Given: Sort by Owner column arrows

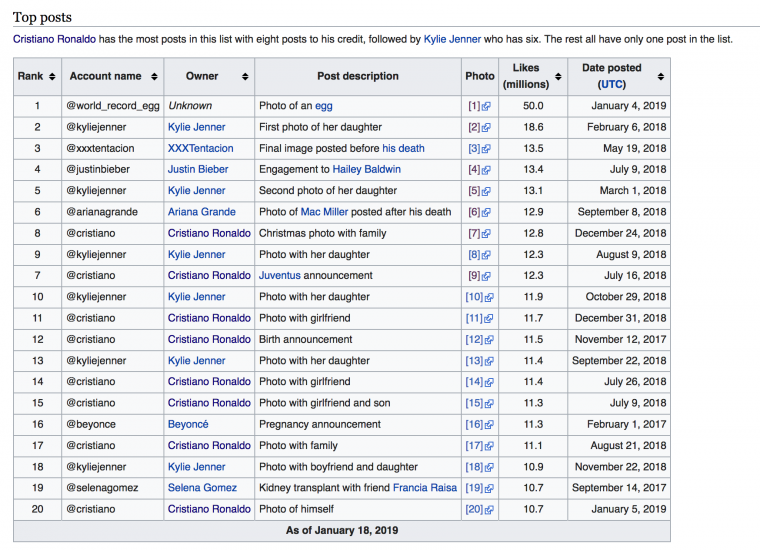Looking at the screenshot, I should click(245, 77).
